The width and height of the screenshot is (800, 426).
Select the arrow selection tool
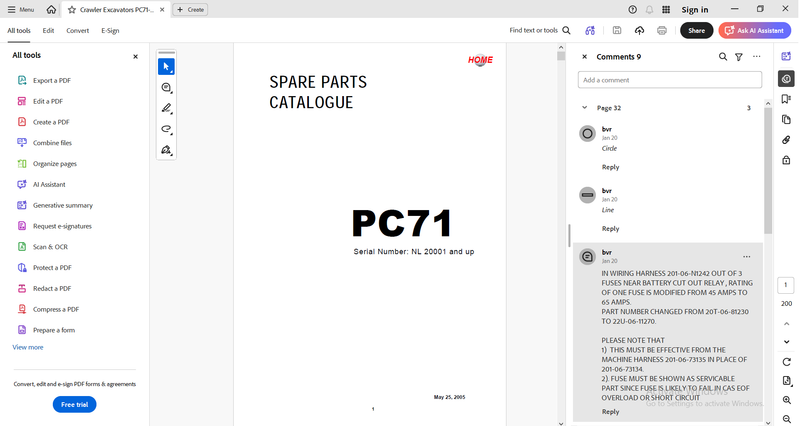(x=166, y=67)
